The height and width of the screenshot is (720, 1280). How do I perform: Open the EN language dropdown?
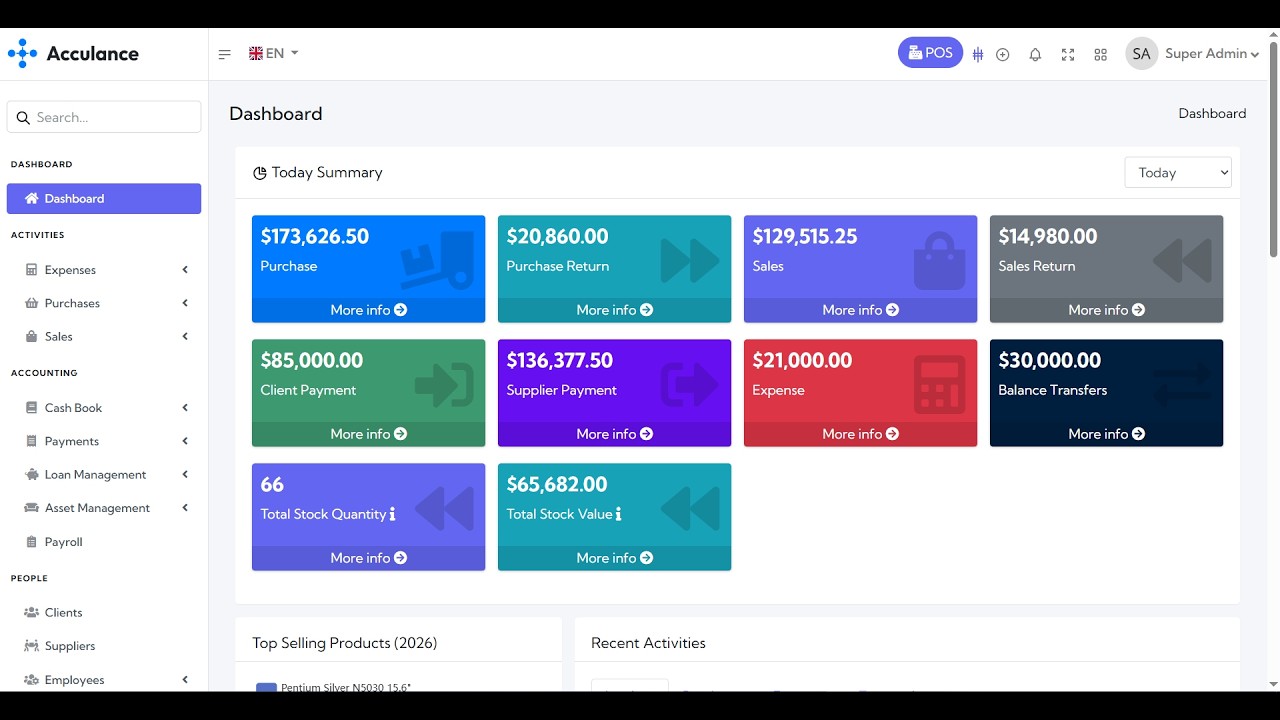pyautogui.click(x=274, y=54)
